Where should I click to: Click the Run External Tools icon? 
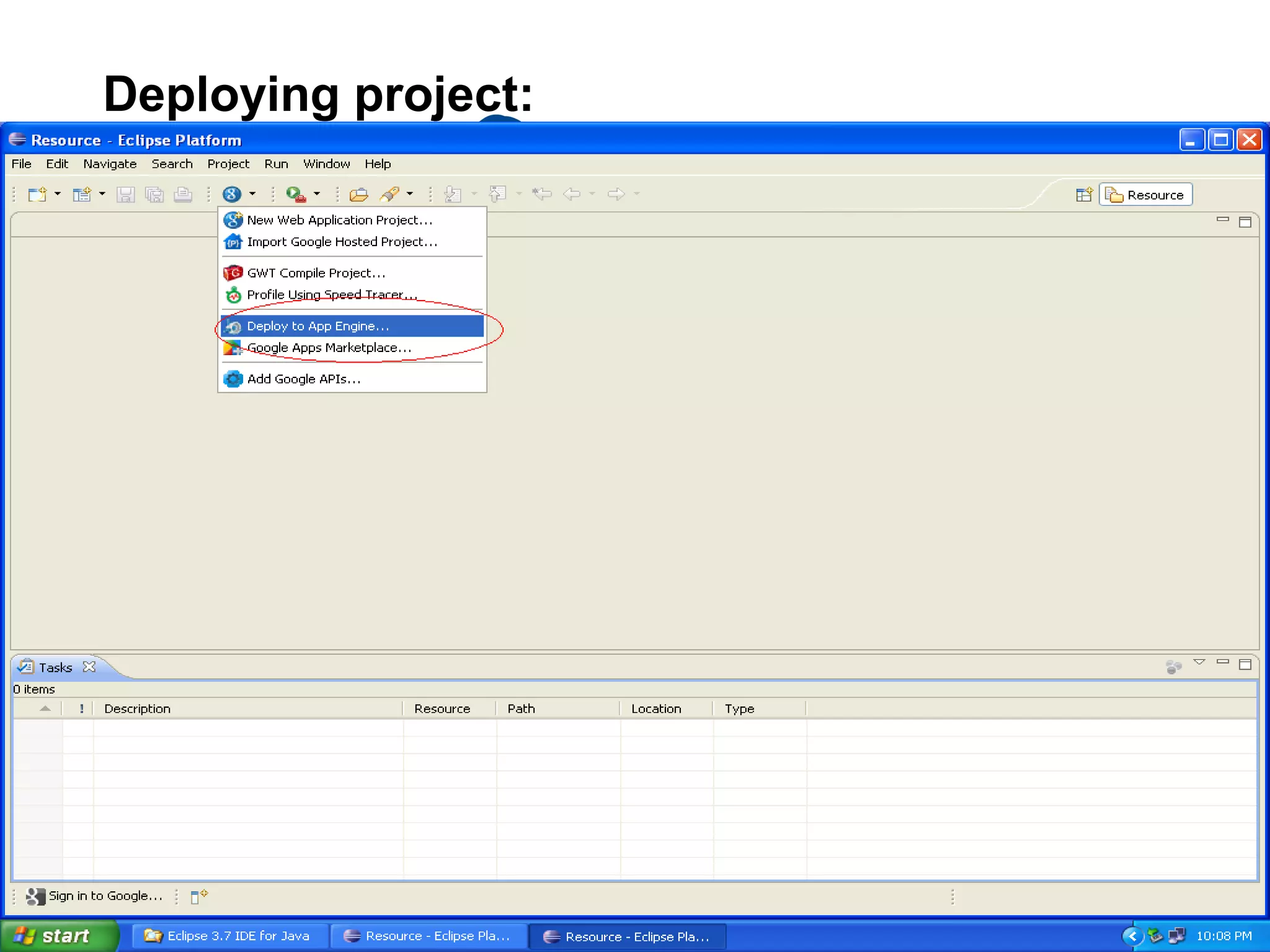click(296, 195)
